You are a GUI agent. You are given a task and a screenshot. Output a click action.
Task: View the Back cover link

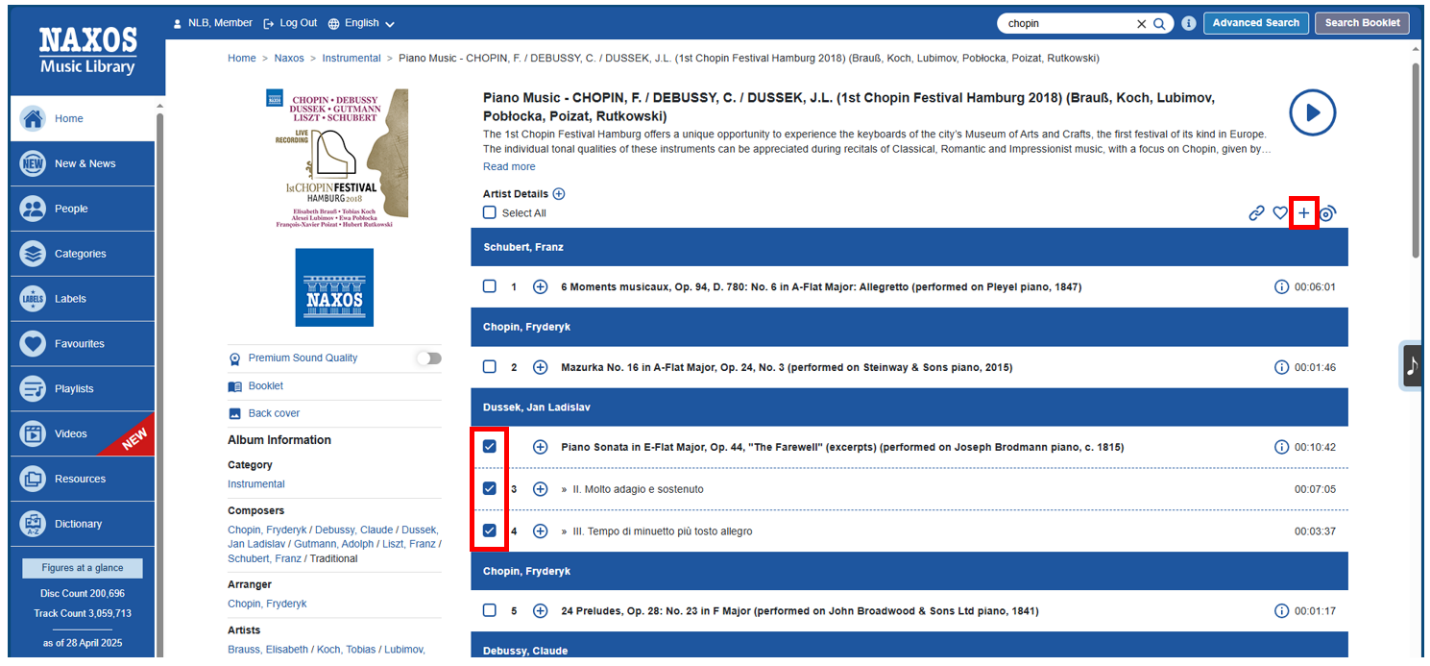coord(274,413)
